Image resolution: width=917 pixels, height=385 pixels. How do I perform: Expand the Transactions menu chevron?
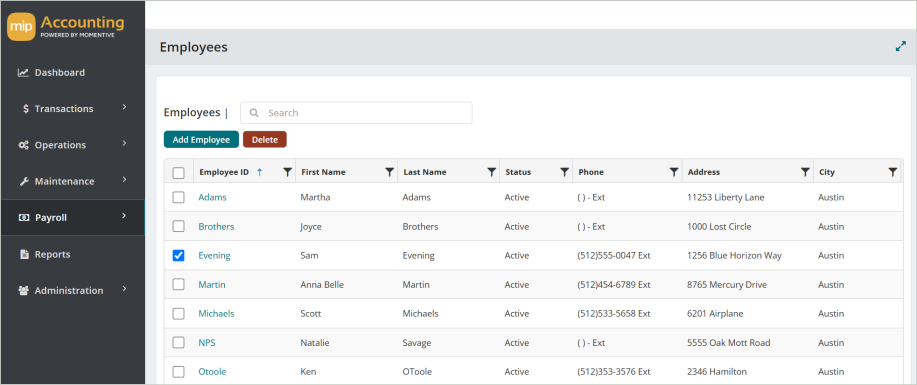pos(124,108)
